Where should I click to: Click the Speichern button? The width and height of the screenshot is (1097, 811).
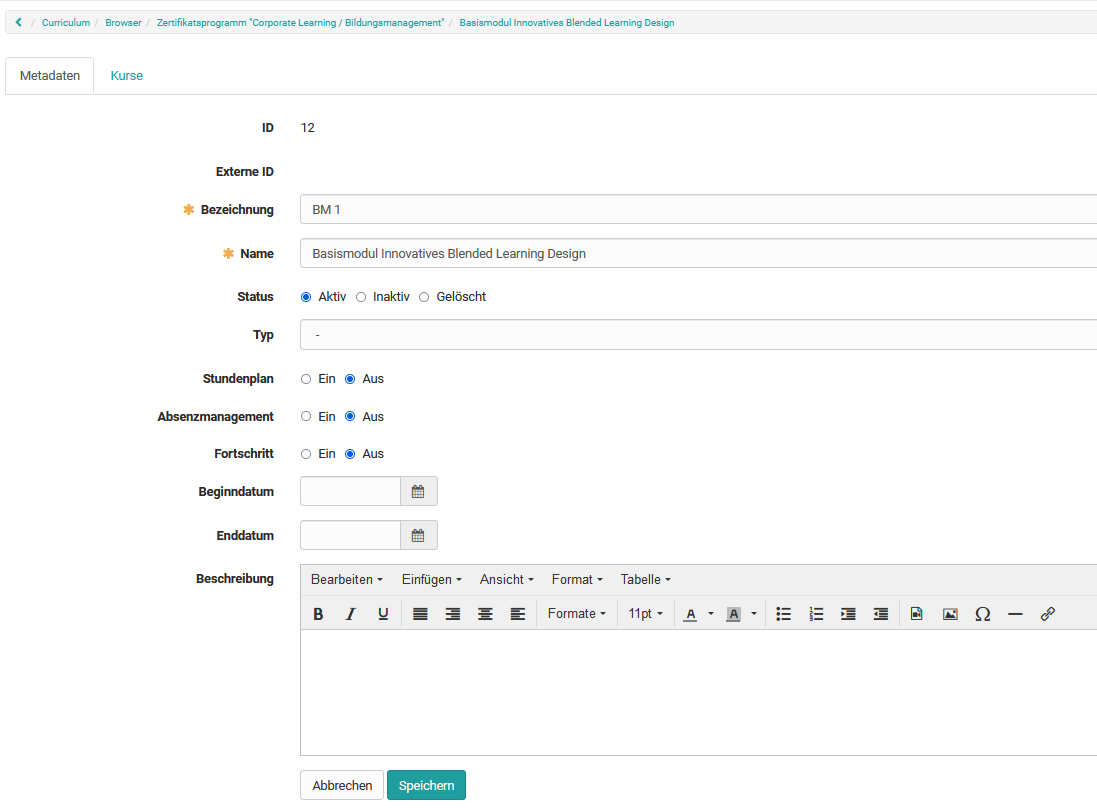pos(426,785)
